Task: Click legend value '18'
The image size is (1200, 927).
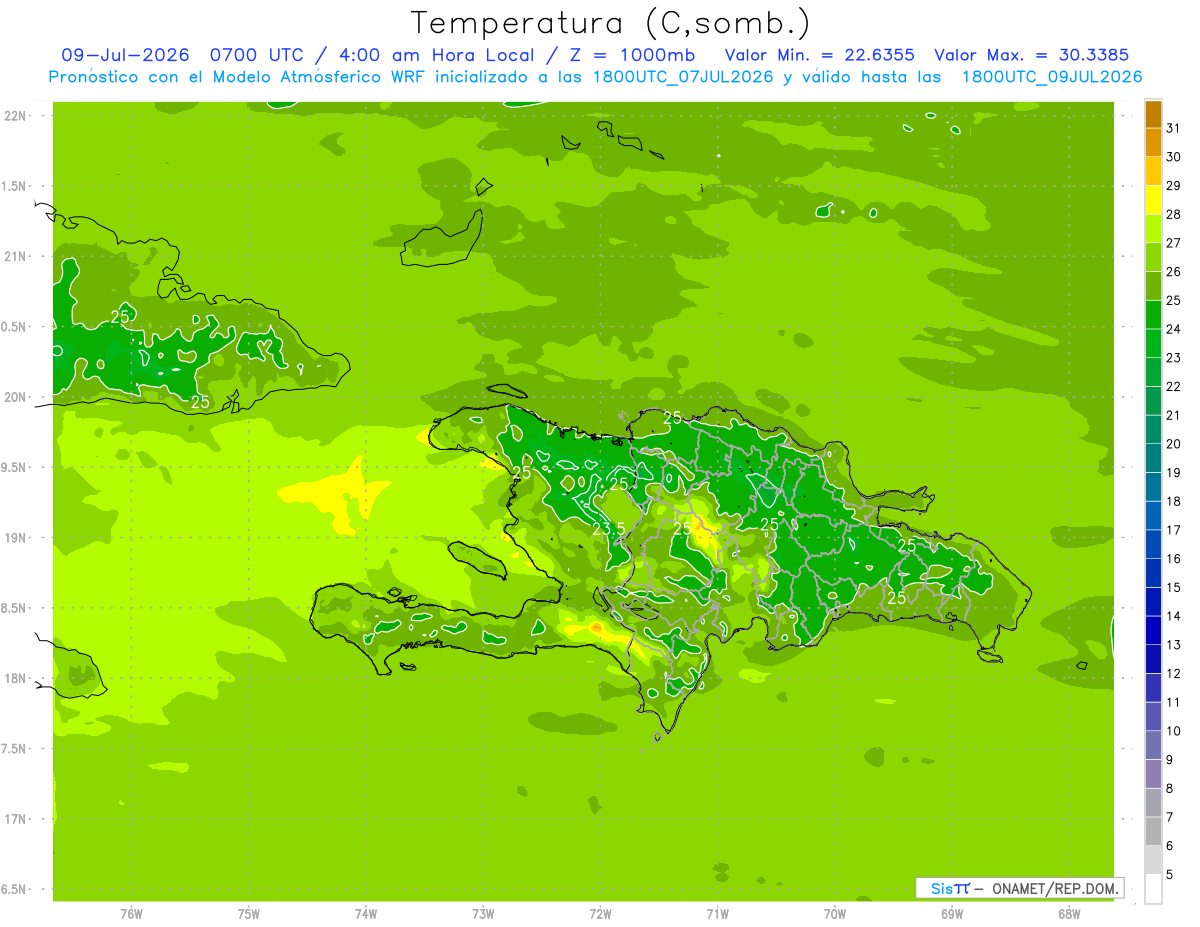Action: (x=1174, y=500)
